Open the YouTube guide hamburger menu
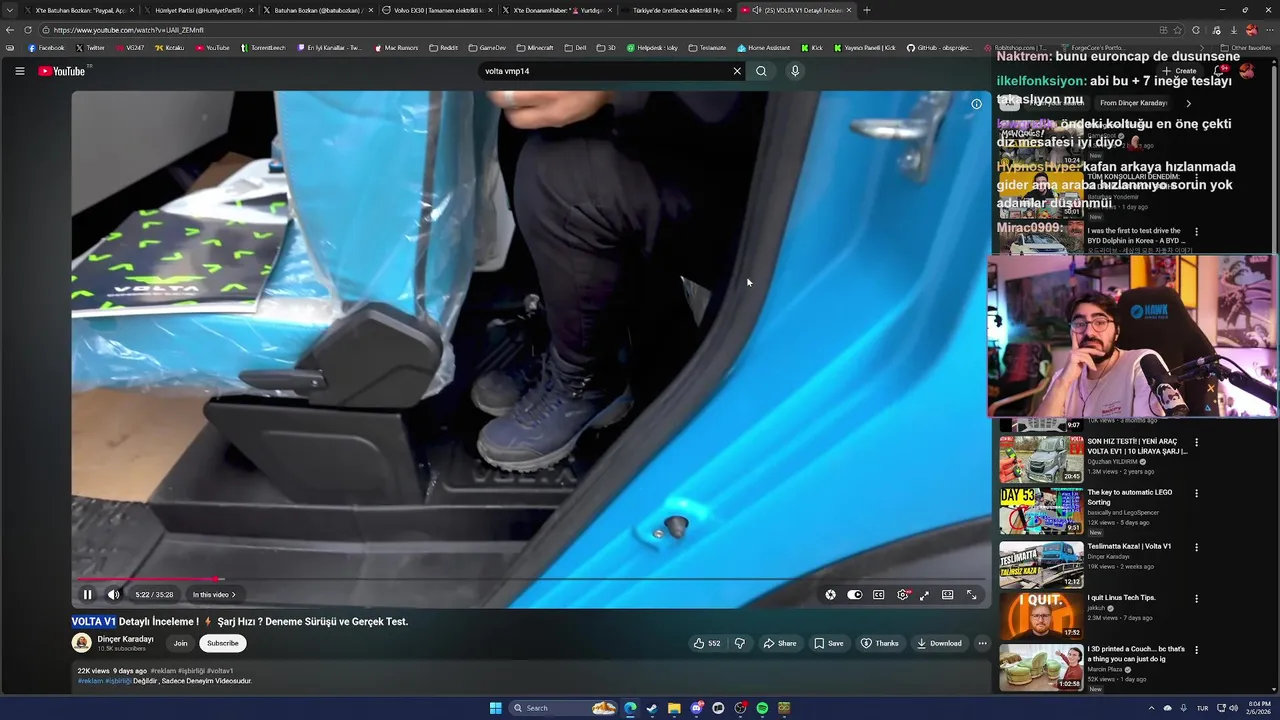 point(19,71)
